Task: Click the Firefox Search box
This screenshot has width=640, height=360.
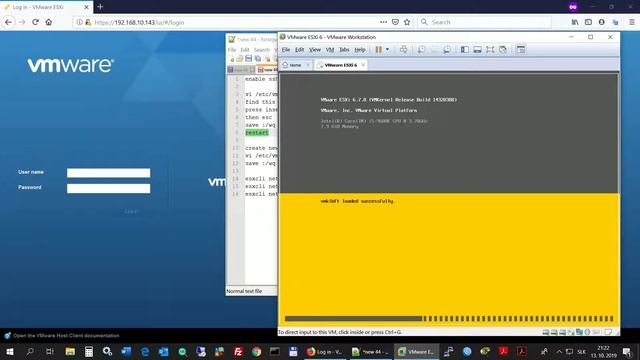Action: (x=484, y=22)
